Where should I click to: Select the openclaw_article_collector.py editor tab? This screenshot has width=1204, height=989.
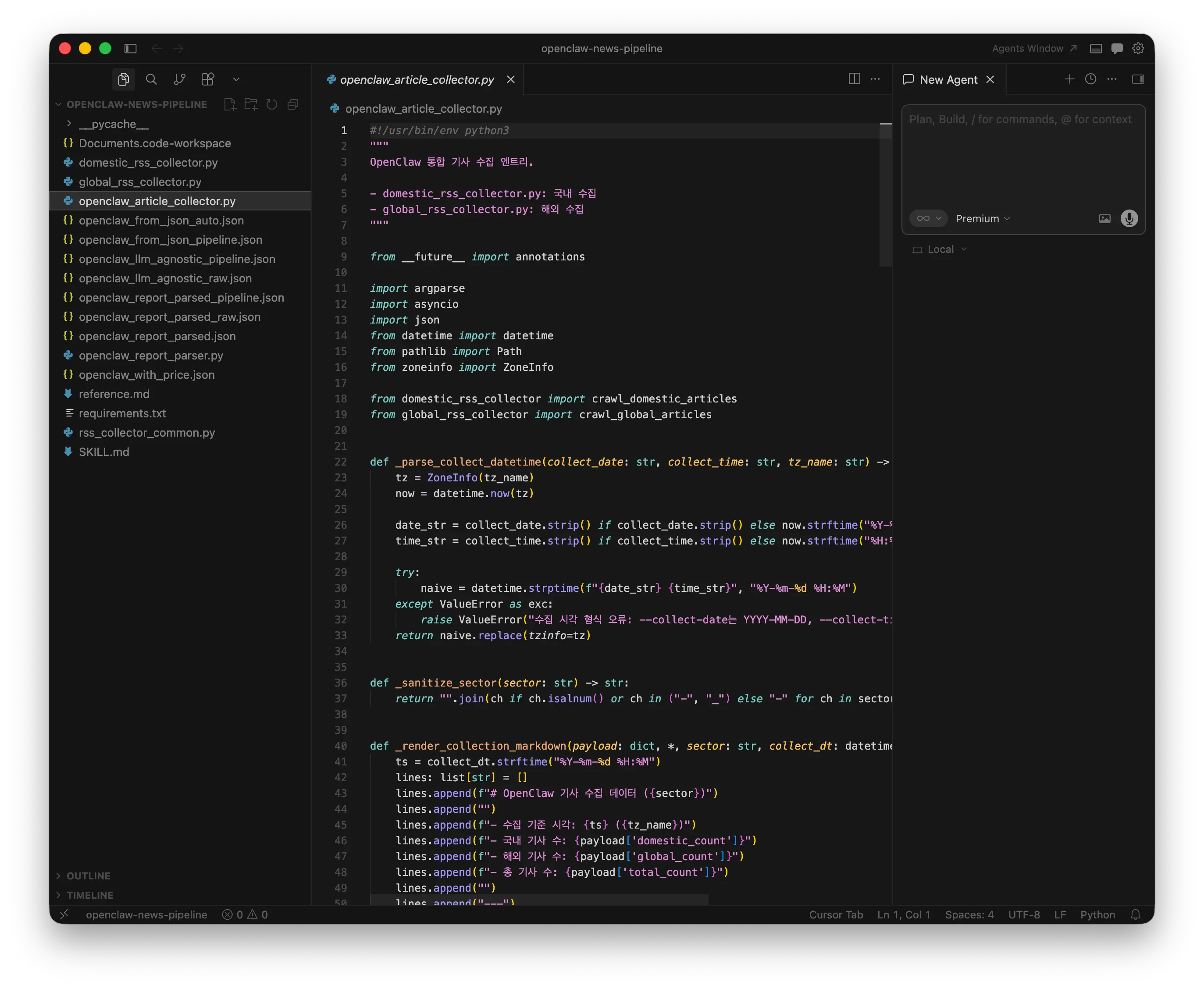click(417, 80)
